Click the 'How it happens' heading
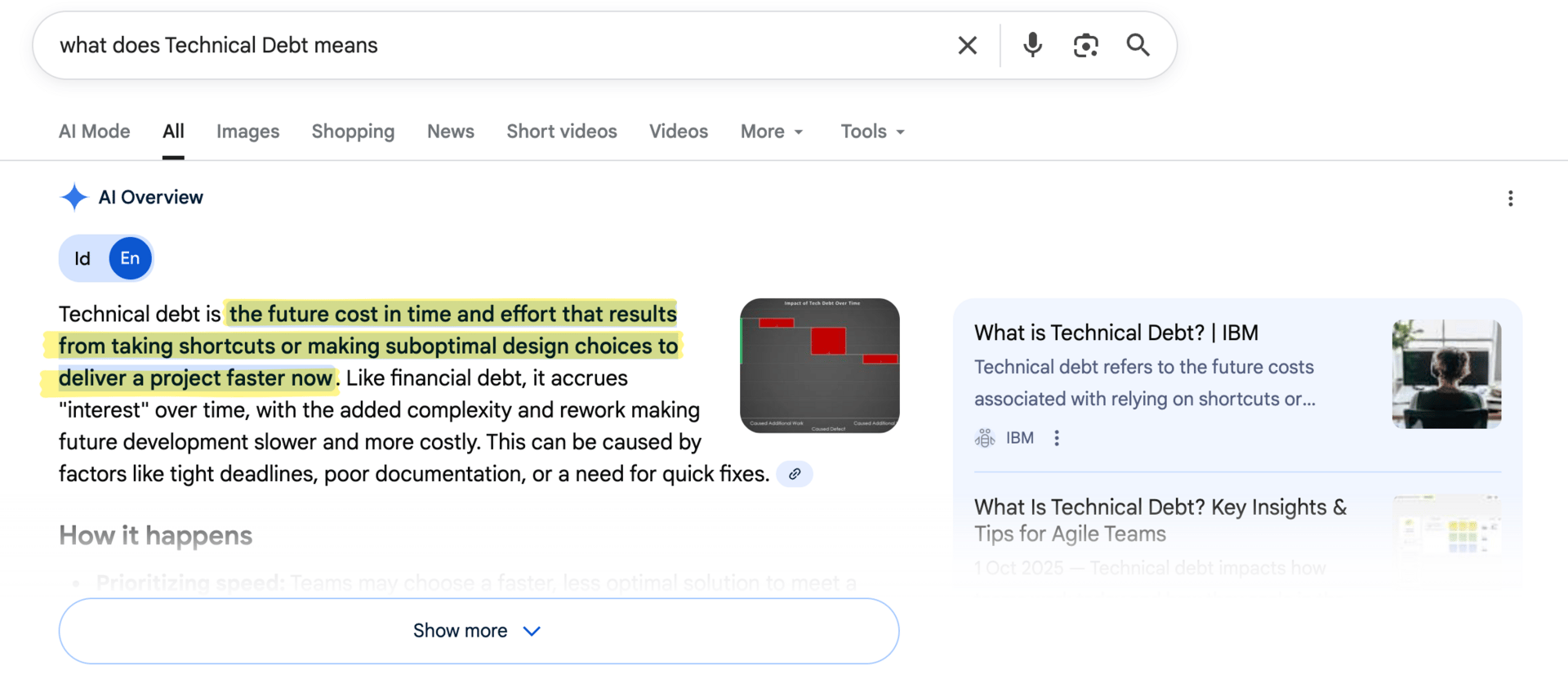Viewport: 1568px width, 675px height. pos(156,535)
